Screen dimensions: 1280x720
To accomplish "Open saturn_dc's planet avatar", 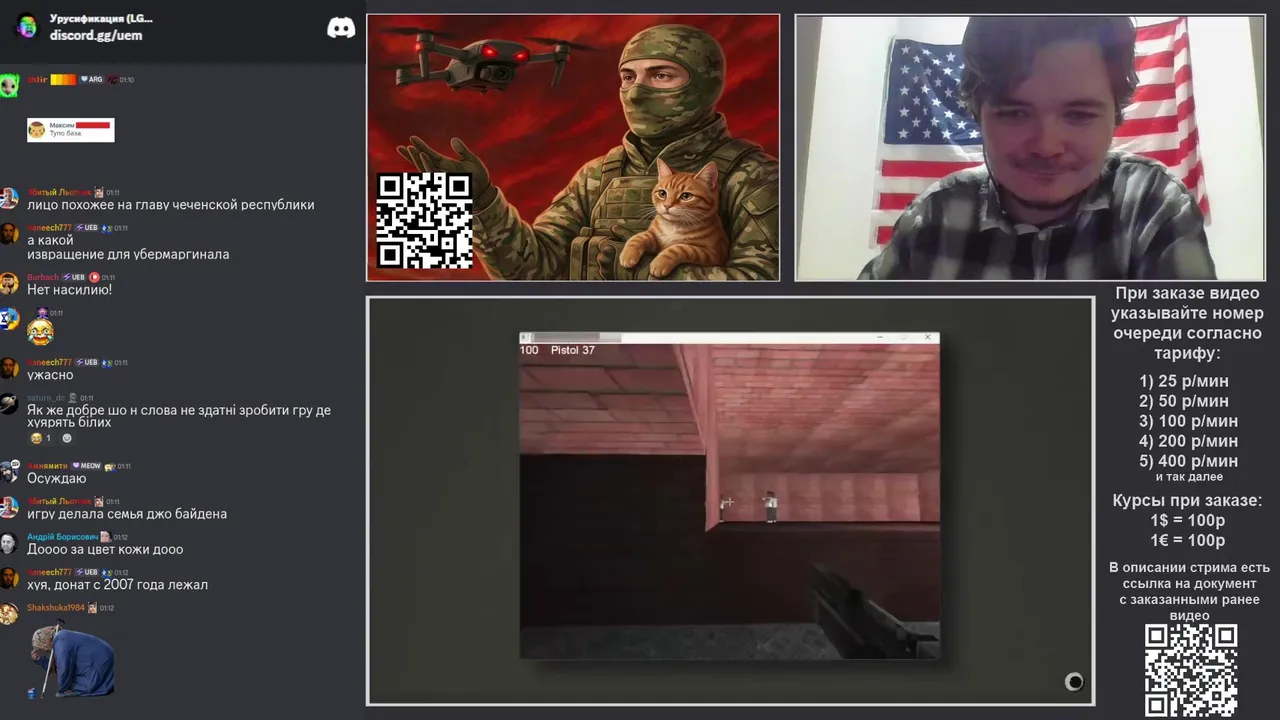I will pos(8,404).
